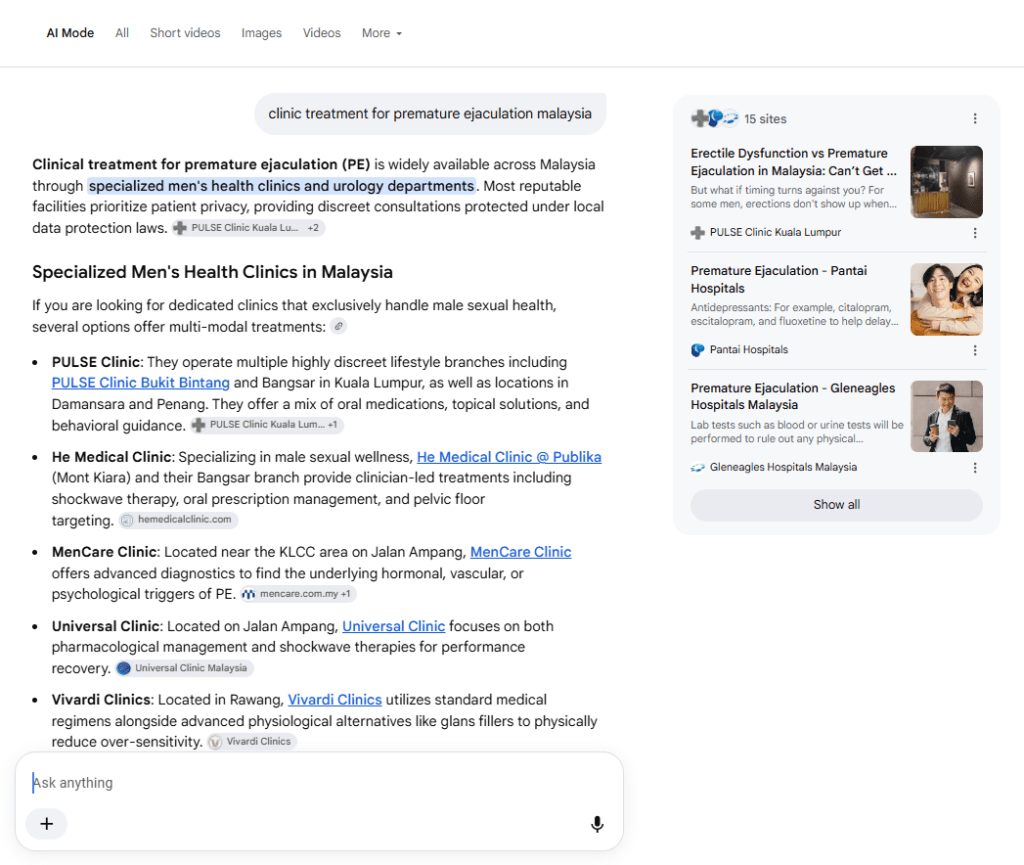Open the All results tab
Image resolution: width=1024 pixels, height=865 pixels.
122,33
